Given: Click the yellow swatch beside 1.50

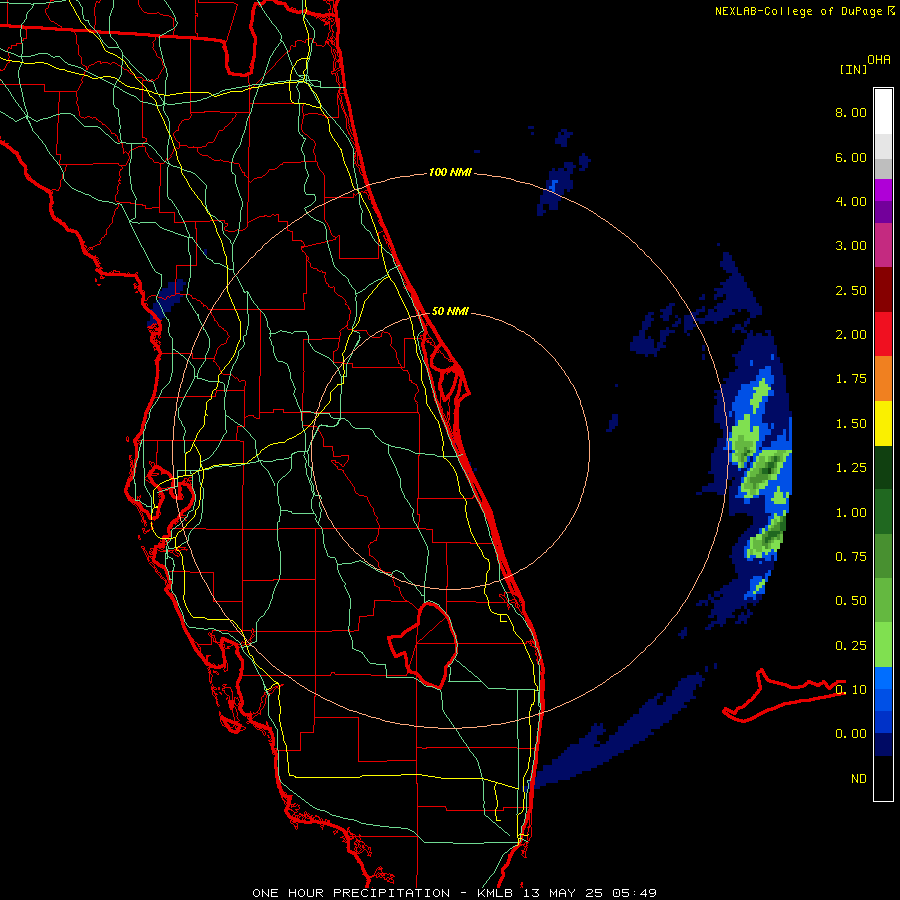Looking at the screenshot, I should [883, 423].
